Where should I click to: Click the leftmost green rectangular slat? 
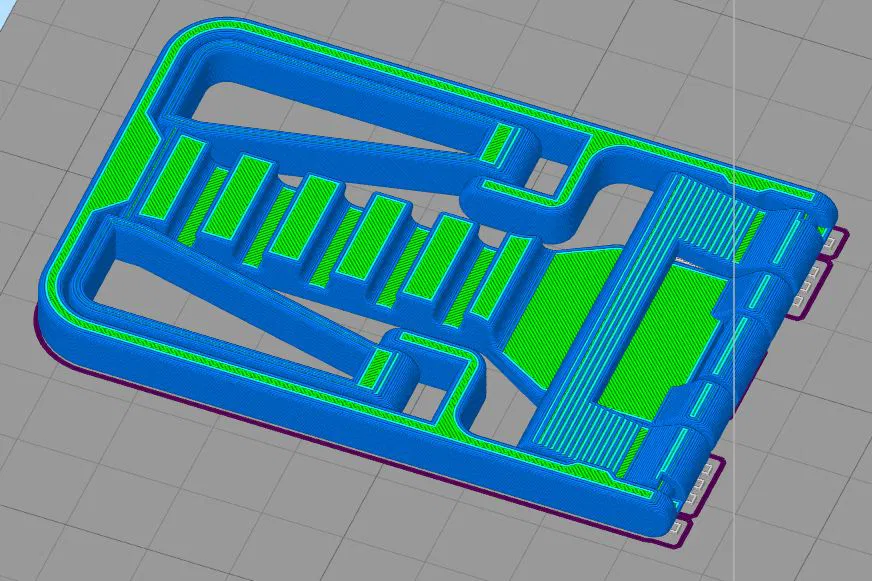[172, 179]
